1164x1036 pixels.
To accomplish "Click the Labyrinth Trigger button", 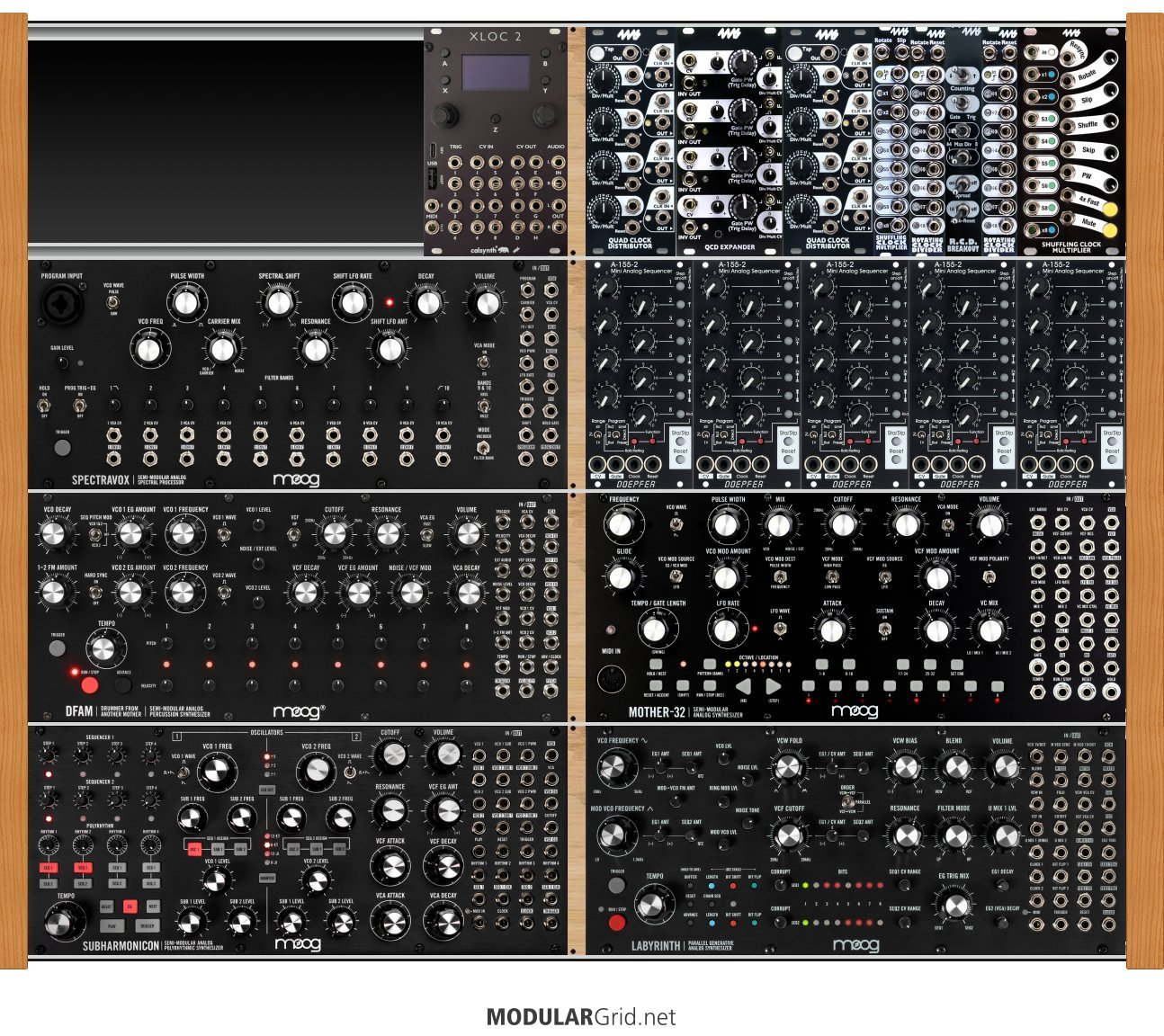I will click(616, 885).
